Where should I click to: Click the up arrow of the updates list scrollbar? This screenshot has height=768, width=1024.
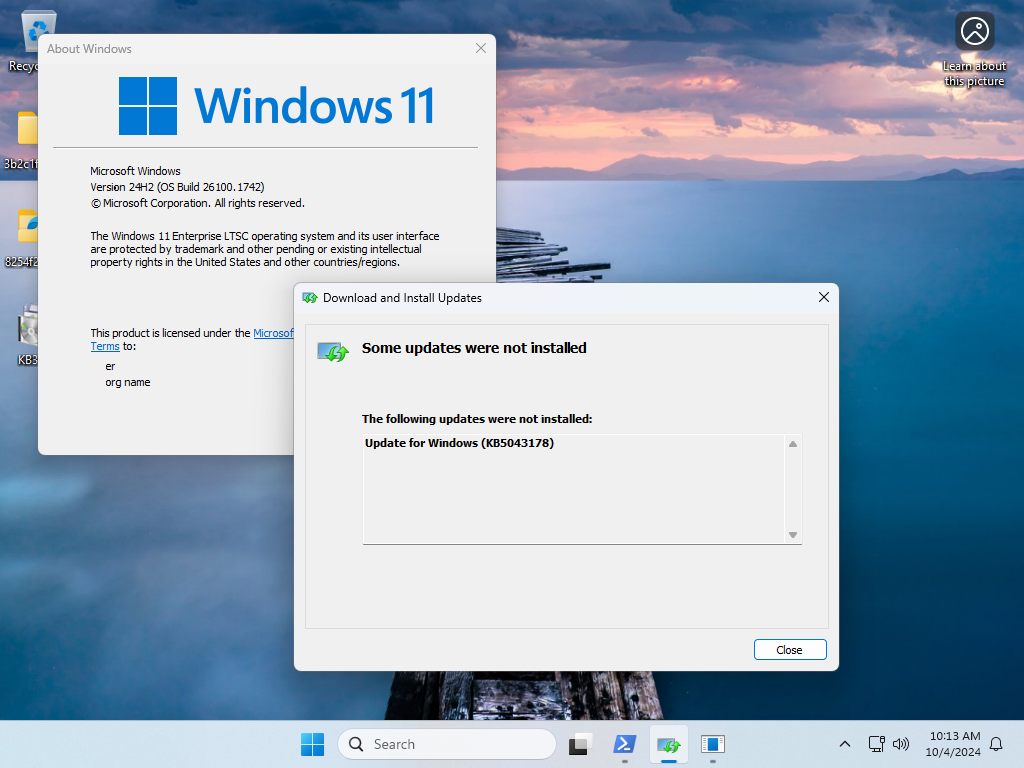point(793,444)
